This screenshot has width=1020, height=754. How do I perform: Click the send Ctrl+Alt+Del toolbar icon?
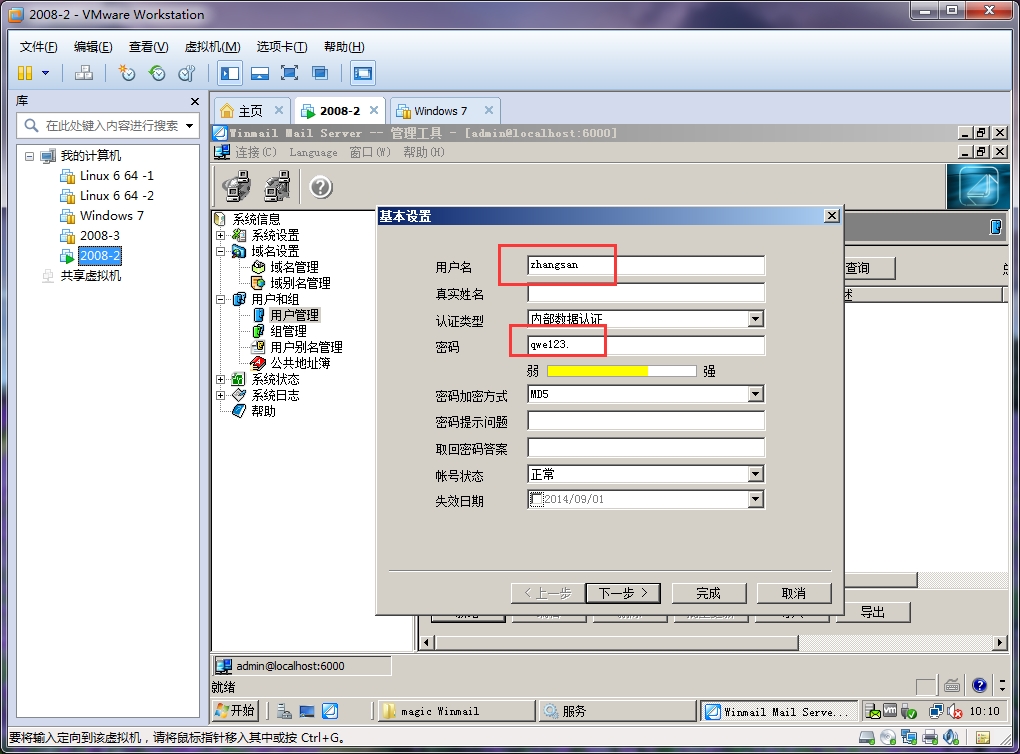[x=83, y=73]
